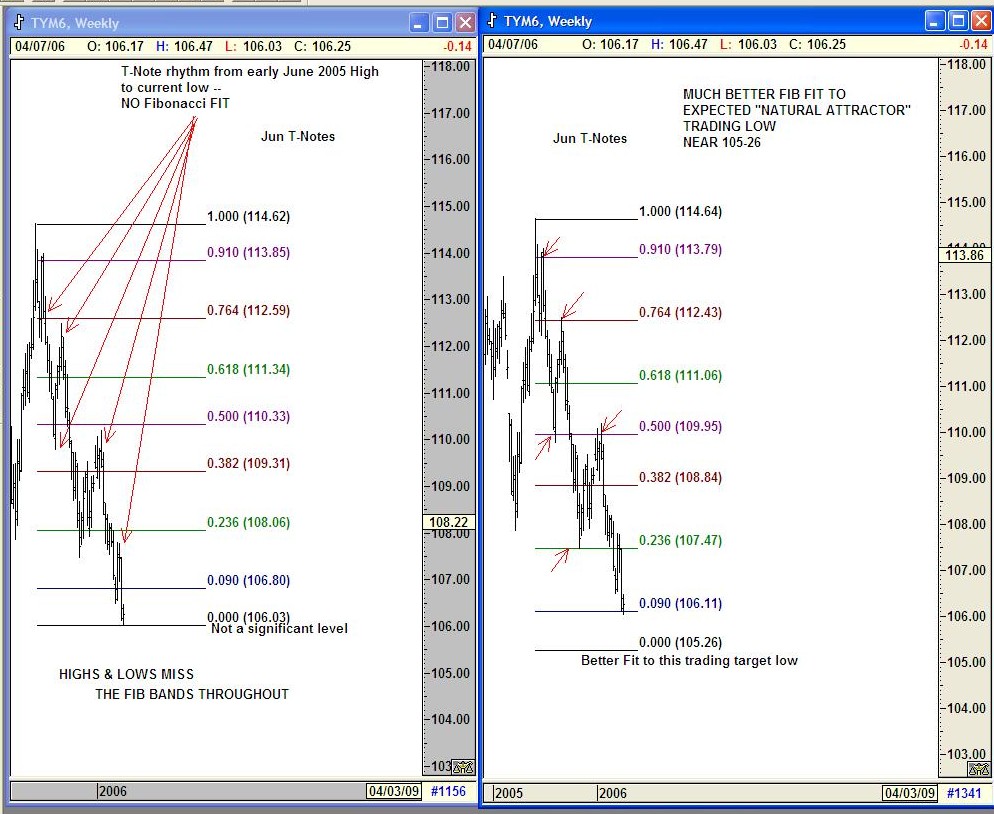Select the 0.090 (106.11) Fibonacci label

click(680, 603)
